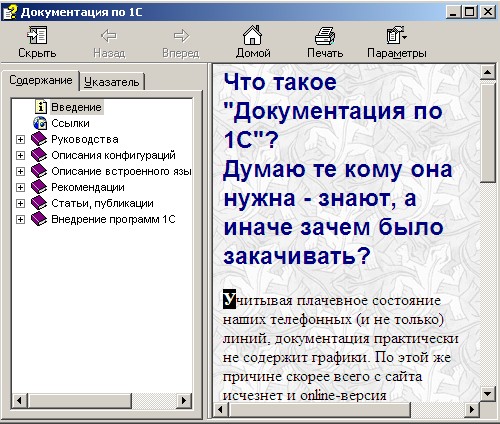The image size is (500, 424).
Task: Click the Введение info page icon
Action: pos(41,107)
